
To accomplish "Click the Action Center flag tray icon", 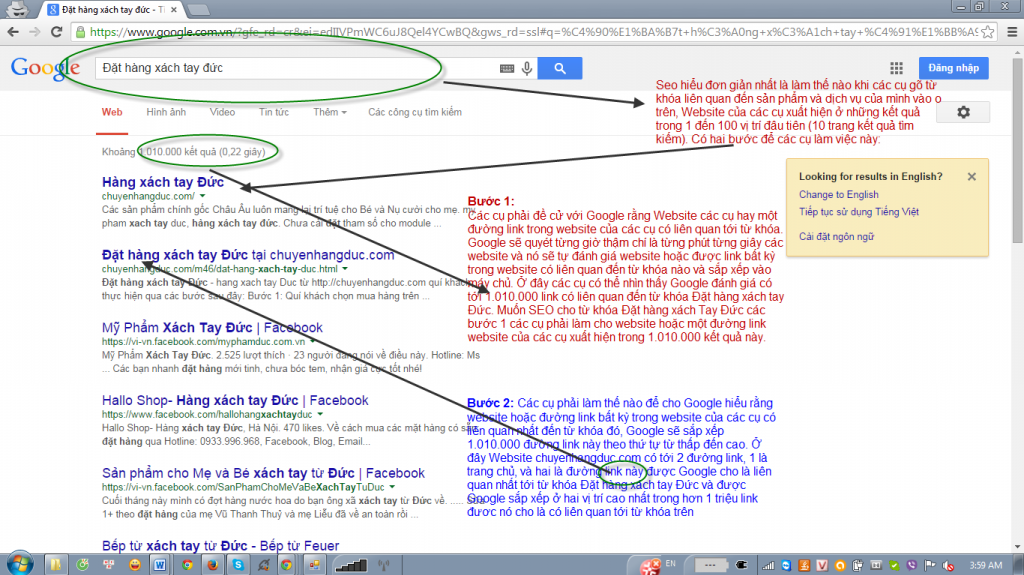I will (x=930, y=565).
